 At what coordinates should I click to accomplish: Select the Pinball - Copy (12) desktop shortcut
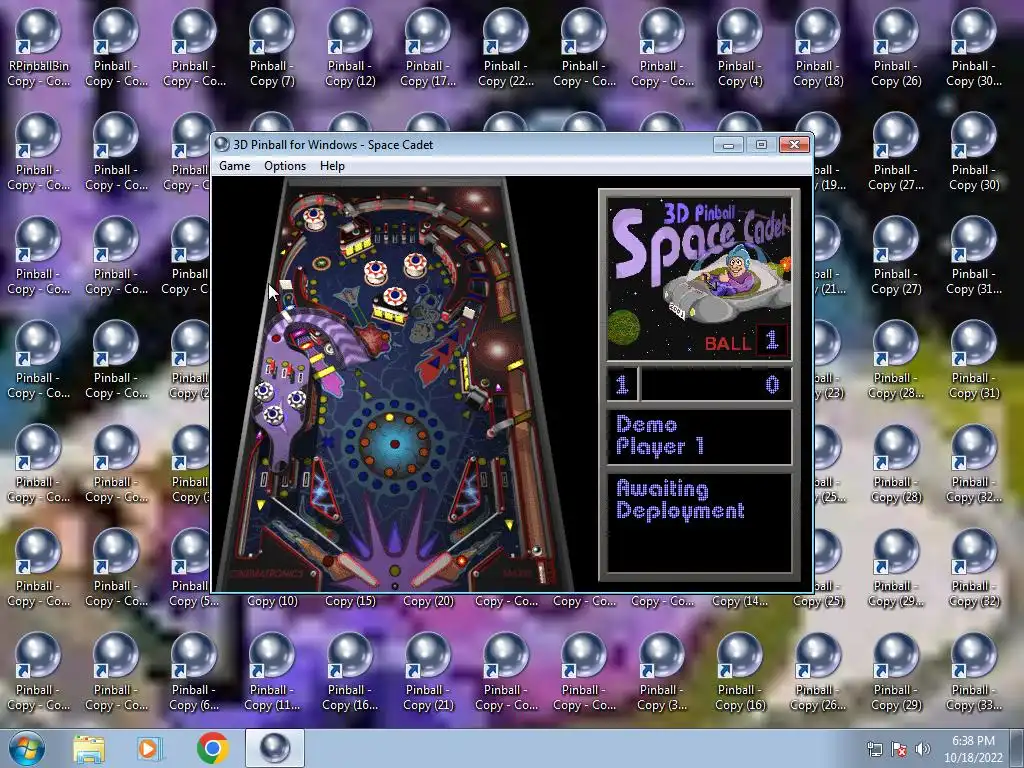(x=350, y=49)
